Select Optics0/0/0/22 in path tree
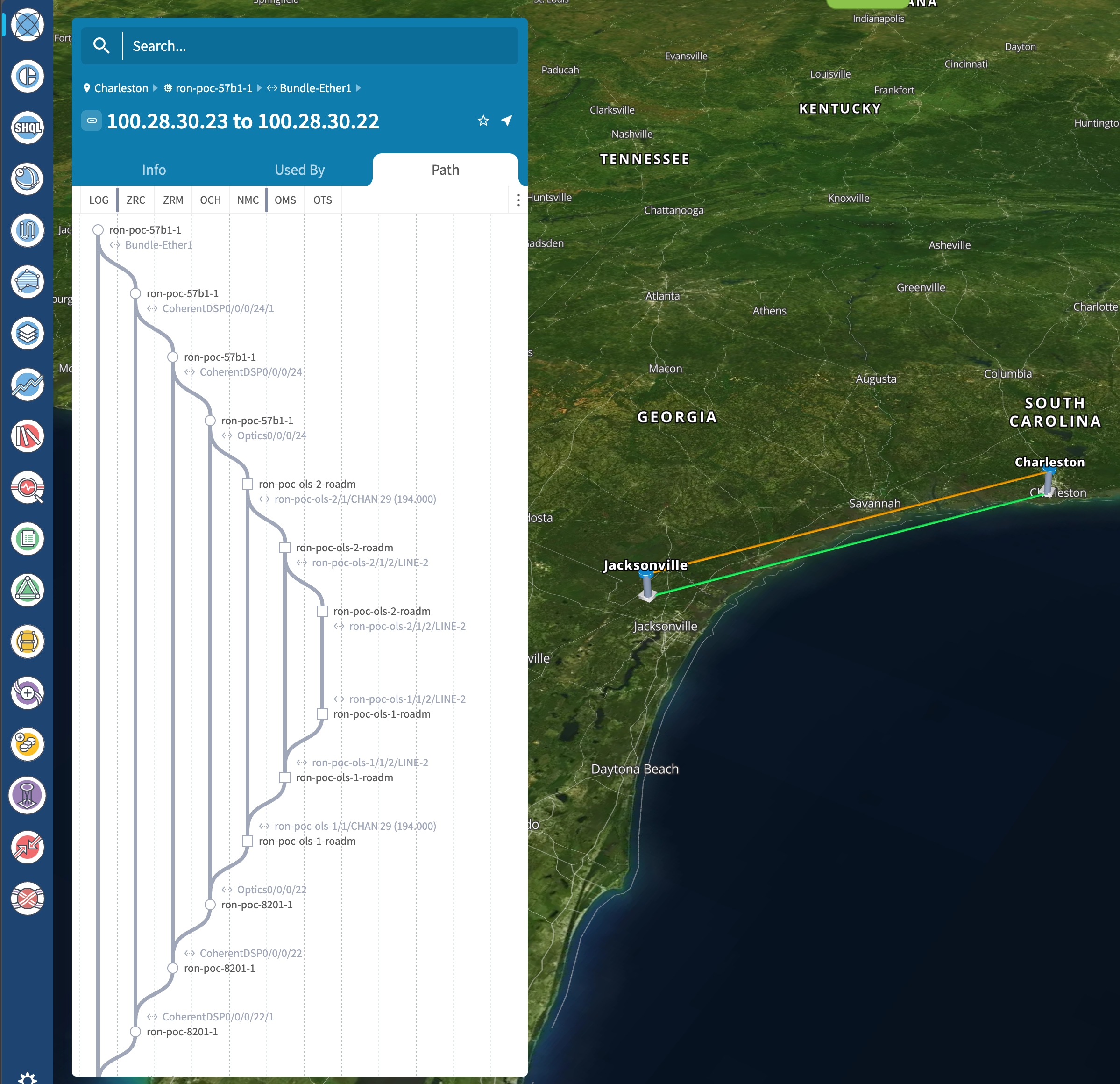Image resolution: width=1120 pixels, height=1084 pixels. tap(272, 889)
